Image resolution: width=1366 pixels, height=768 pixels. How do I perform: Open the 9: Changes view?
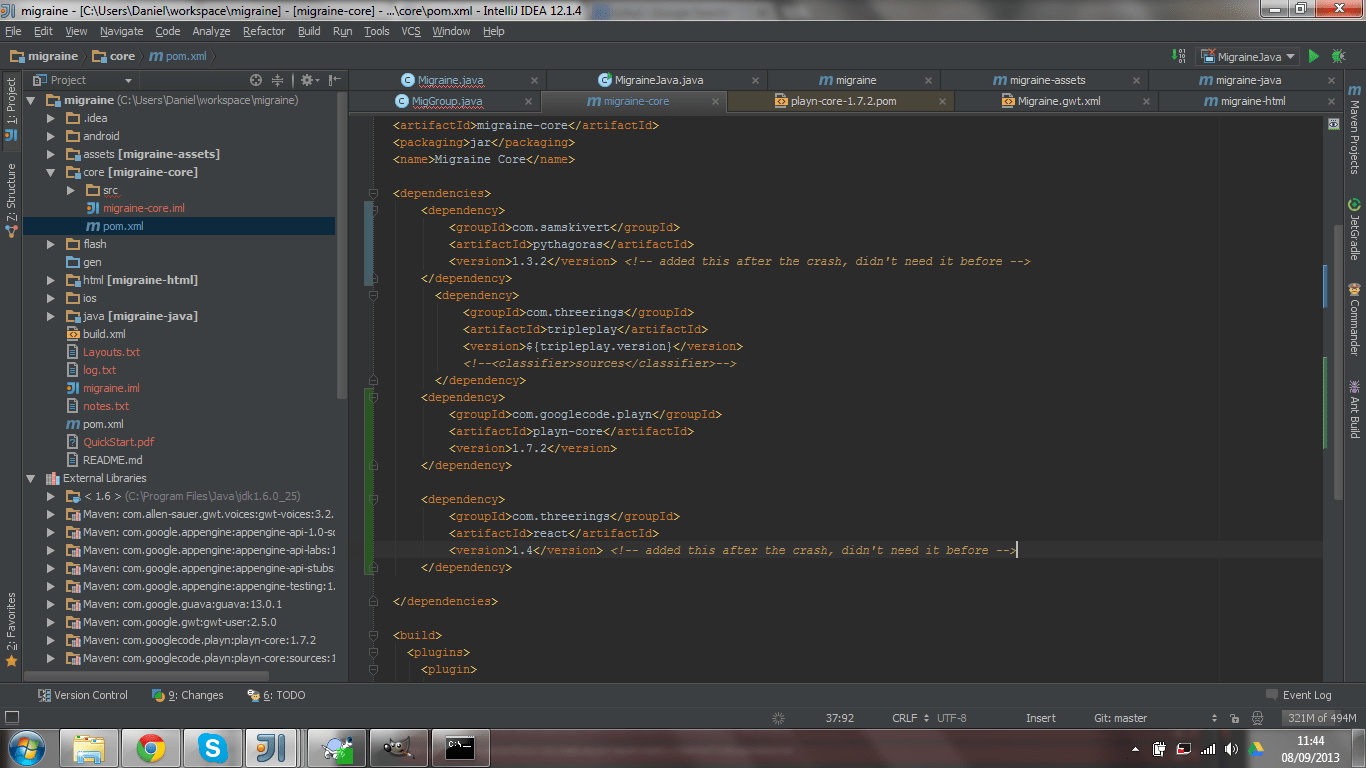(x=194, y=694)
